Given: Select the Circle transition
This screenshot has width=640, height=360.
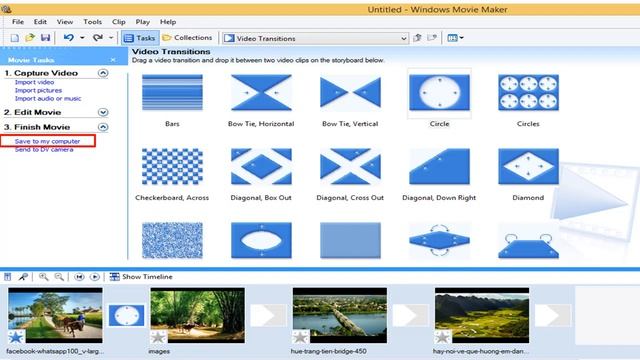Looking at the screenshot, I should pos(439,93).
